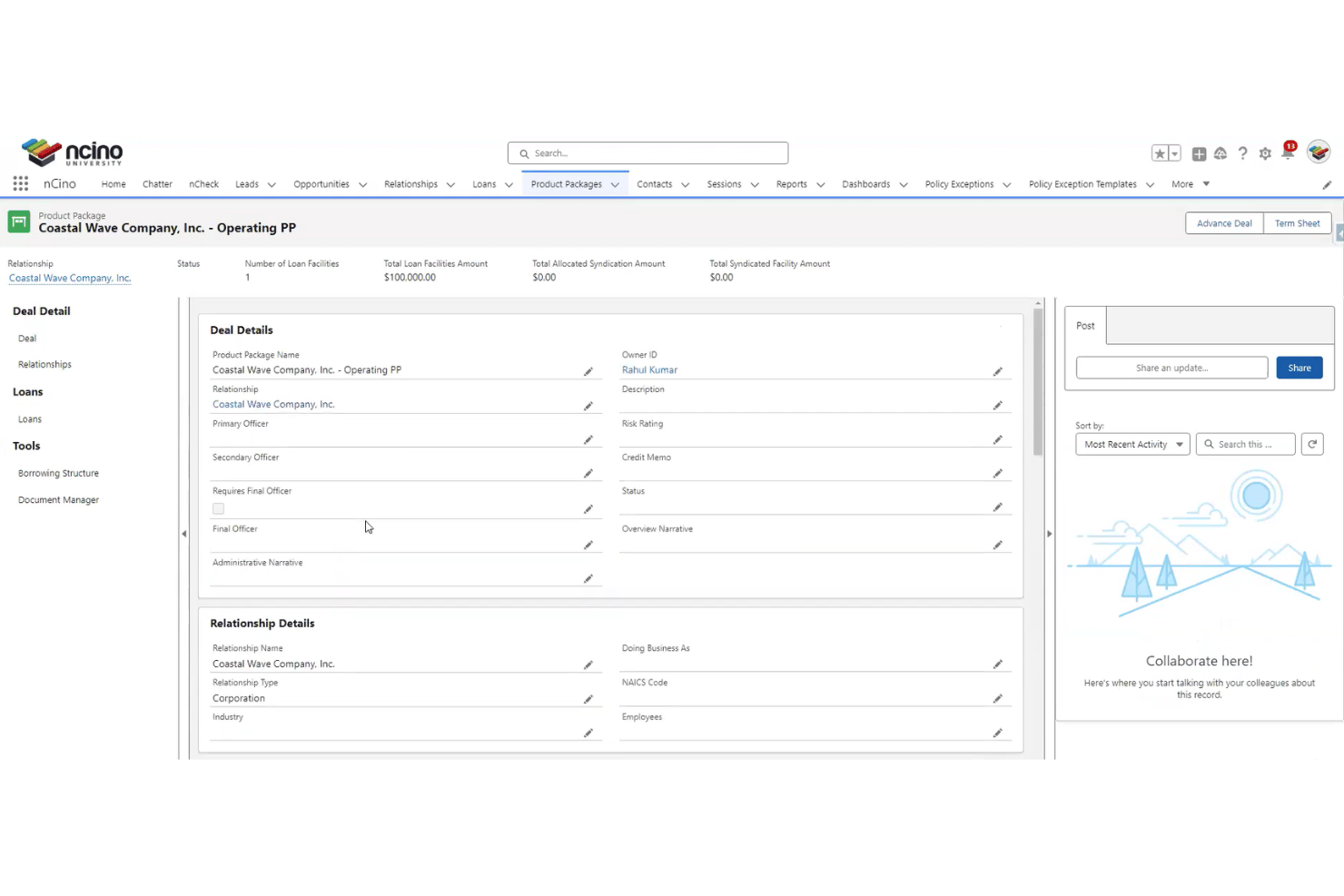Expand the Leads tab dropdown chevron

tap(272, 184)
